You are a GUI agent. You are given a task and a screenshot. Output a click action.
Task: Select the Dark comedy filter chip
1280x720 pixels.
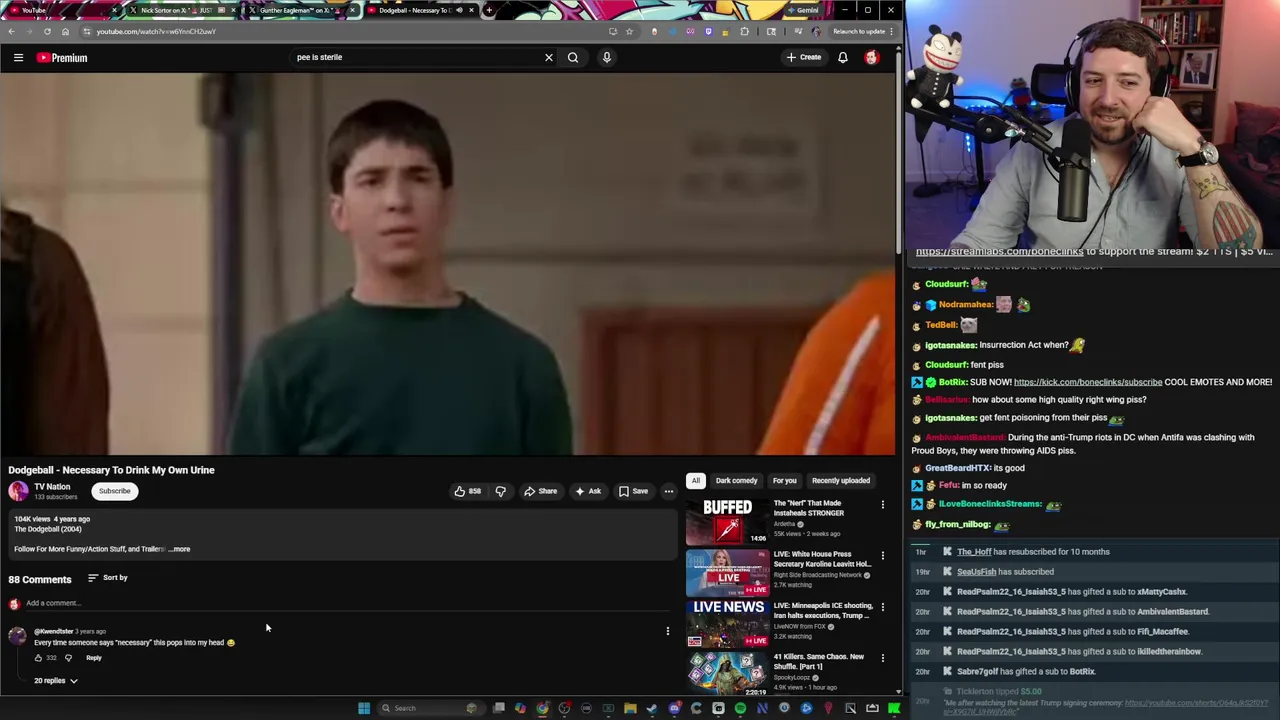[737, 481]
